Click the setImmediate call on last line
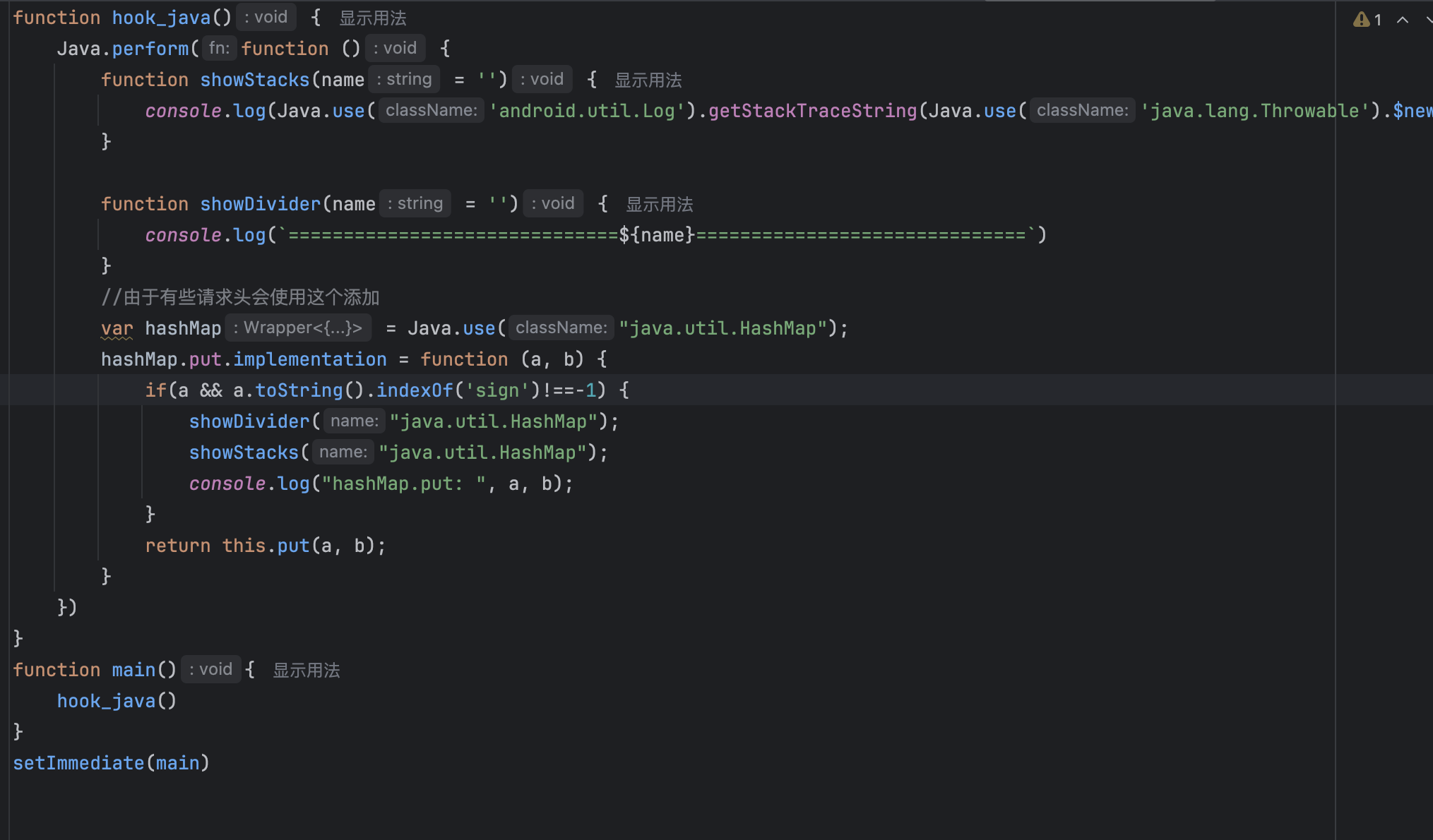Image resolution: width=1433 pixels, height=840 pixels. (78, 763)
